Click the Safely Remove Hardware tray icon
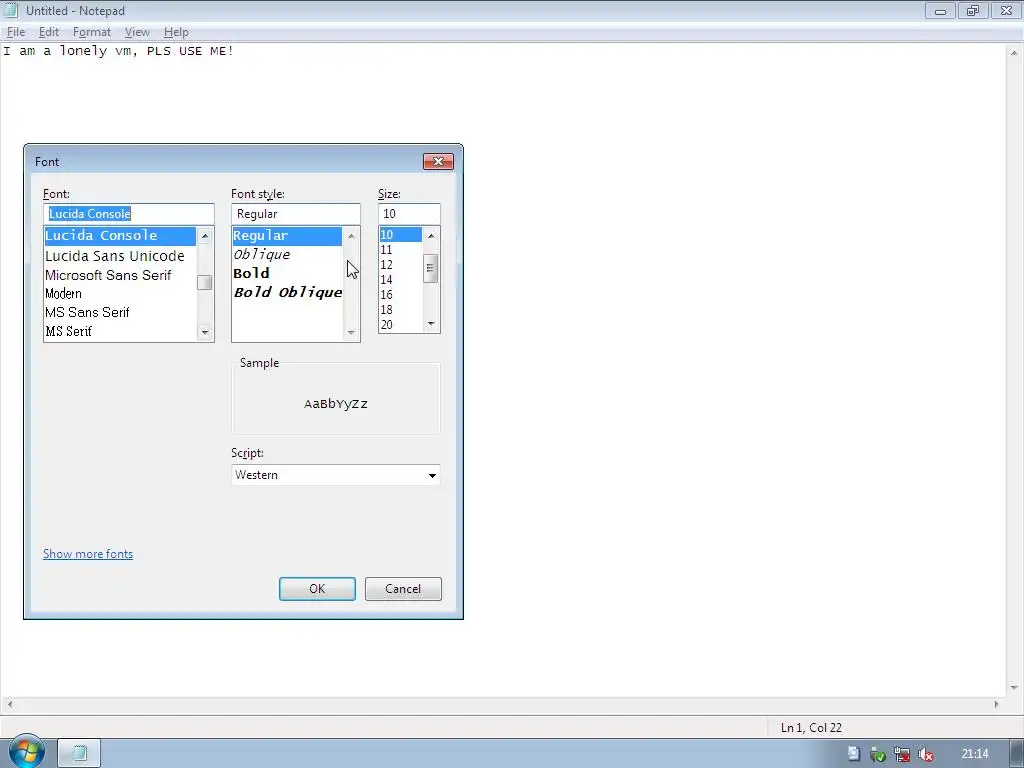This screenshot has height=768, width=1024. tap(878, 754)
